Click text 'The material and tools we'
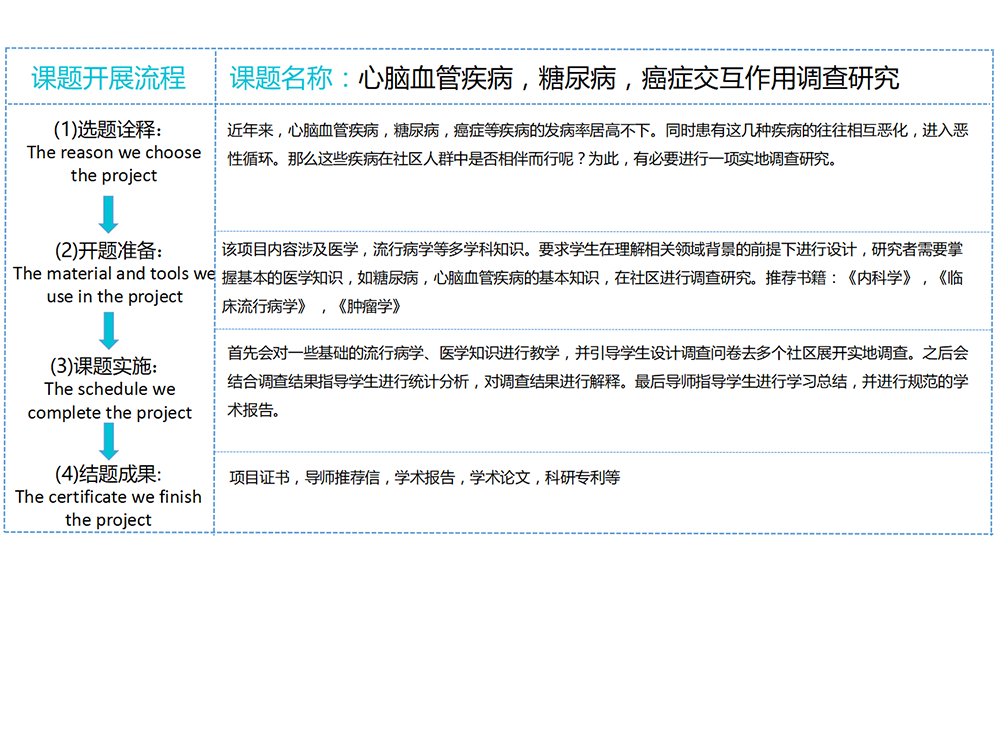Image resolution: width=1000 pixels, height=750 pixels. click(114, 274)
